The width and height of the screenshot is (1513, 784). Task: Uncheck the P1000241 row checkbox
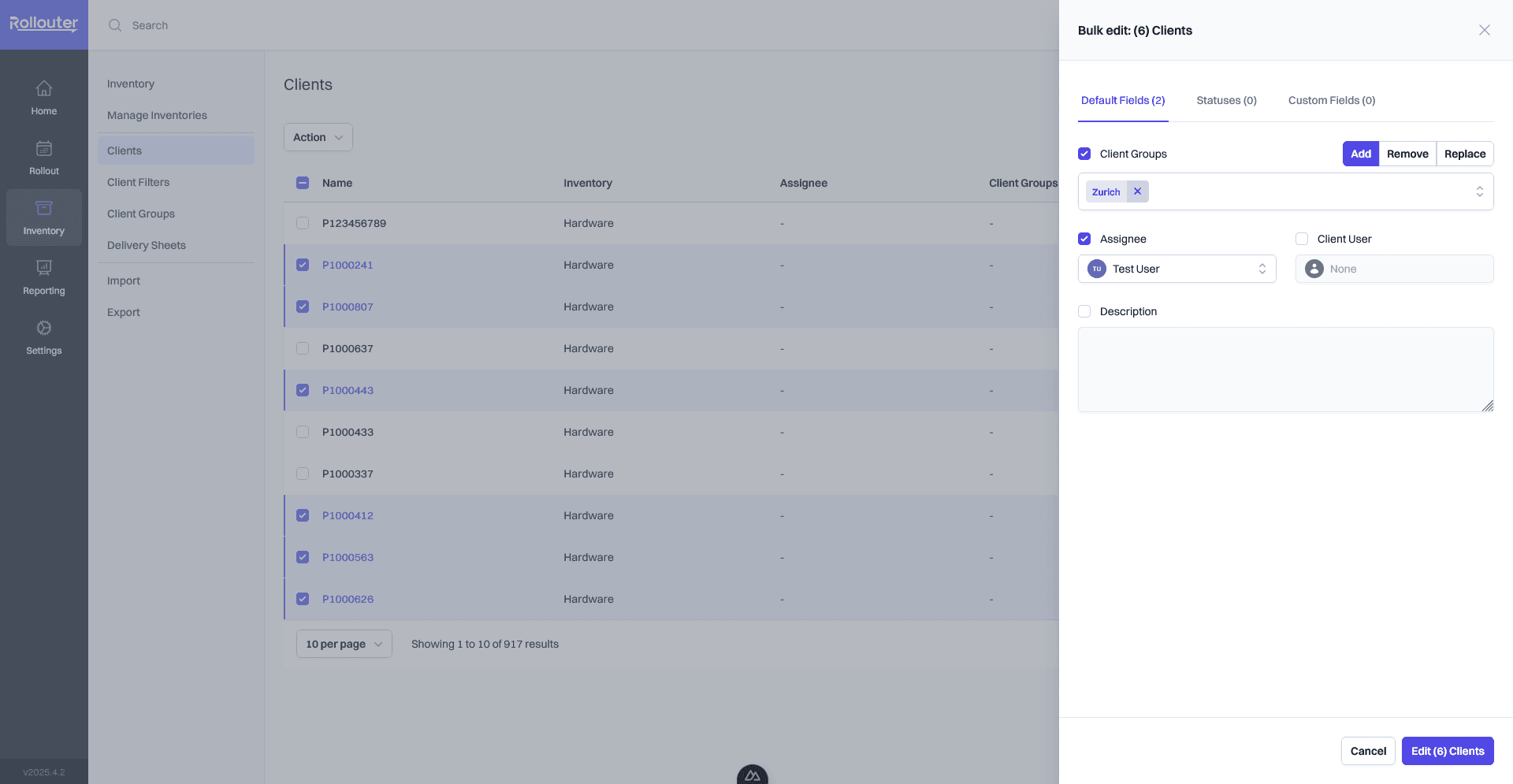303,265
